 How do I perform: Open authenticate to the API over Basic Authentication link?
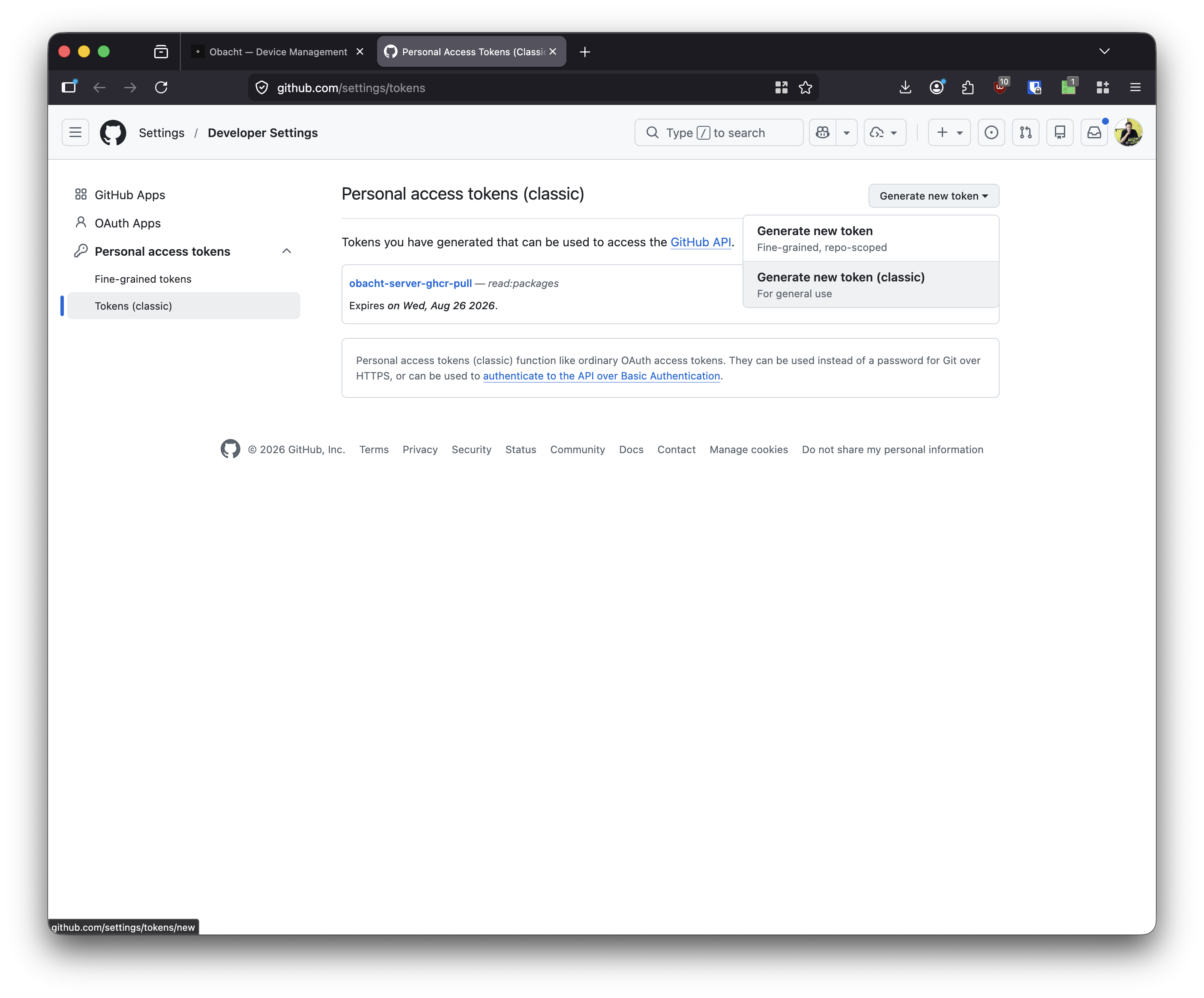[602, 376]
